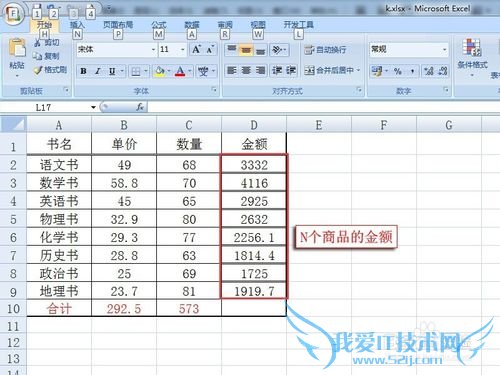Click the Select All corner button
The image size is (500, 375).
click(x=13, y=125)
